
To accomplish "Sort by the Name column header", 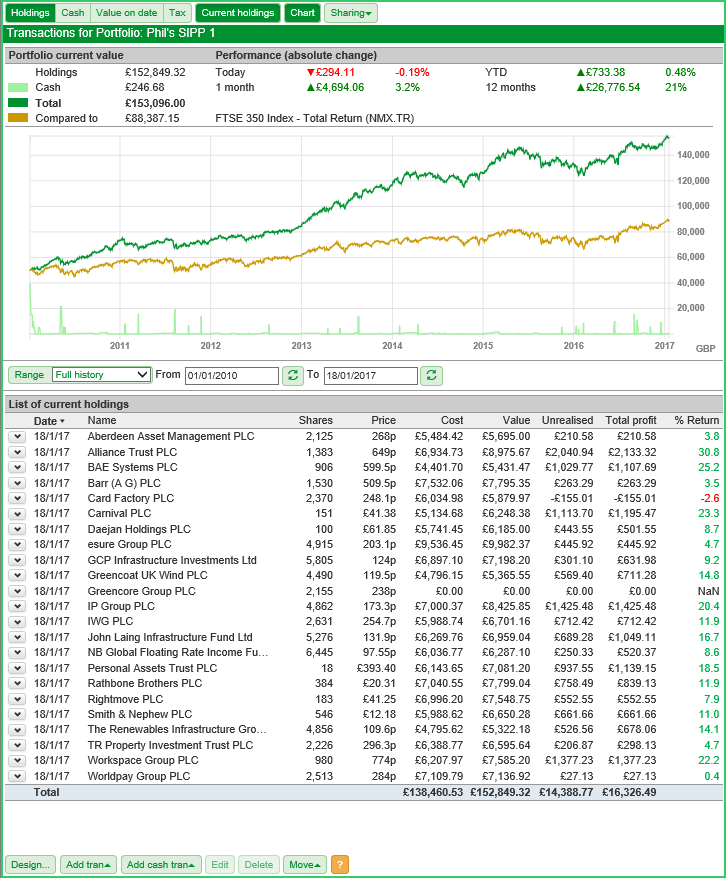I will 102,421.
